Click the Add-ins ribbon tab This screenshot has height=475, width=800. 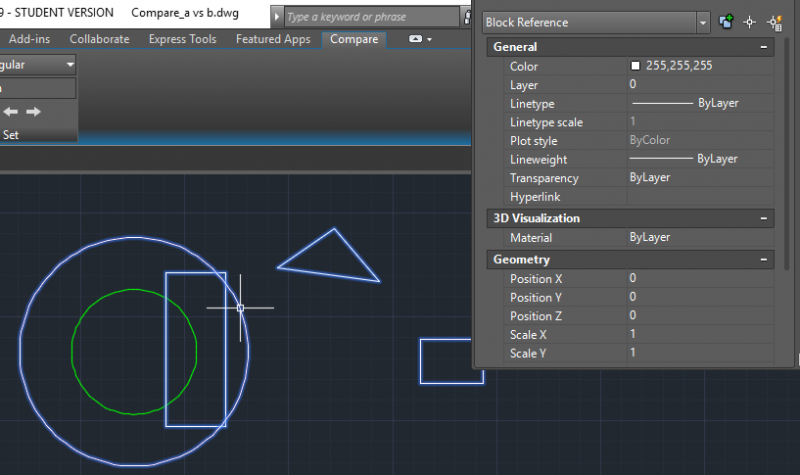[x=30, y=39]
